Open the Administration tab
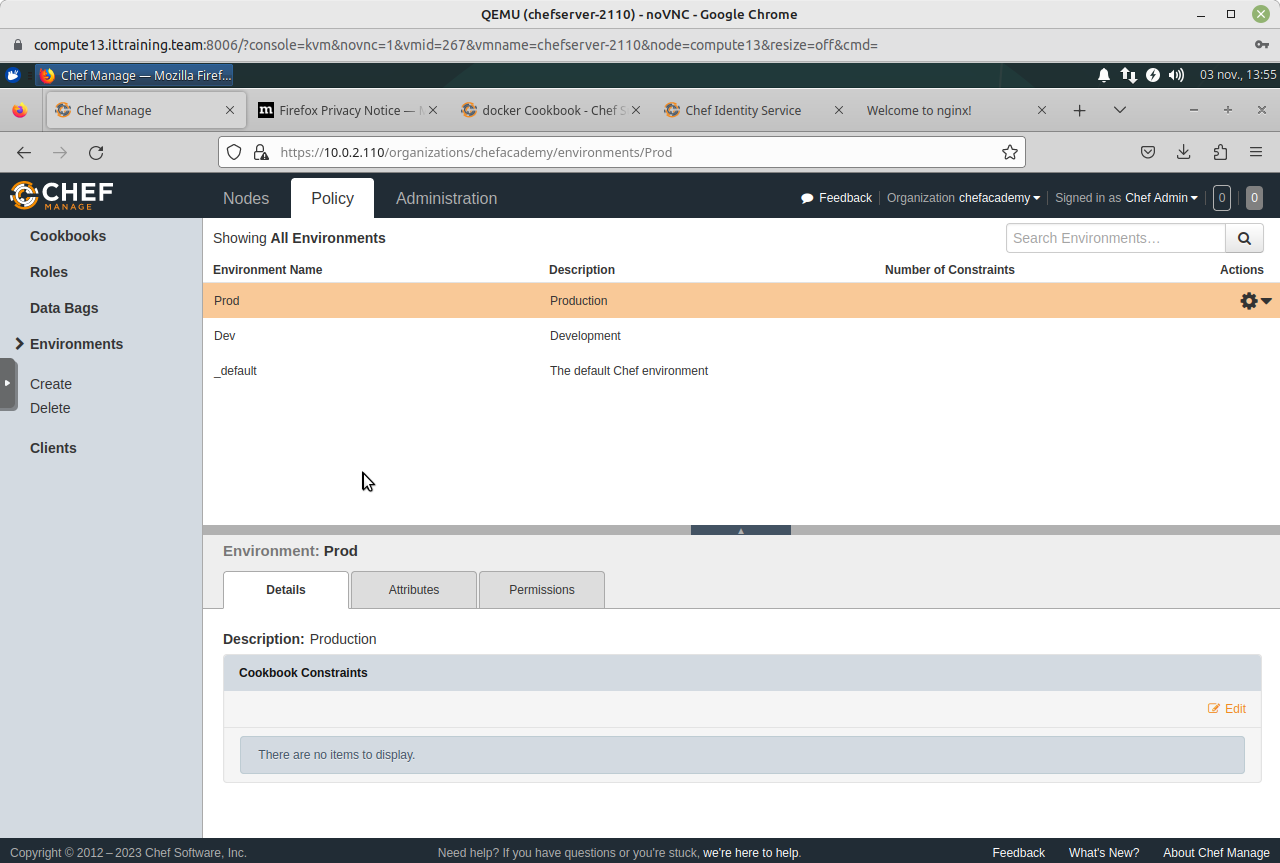The width and height of the screenshot is (1280, 863). (446, 198)
